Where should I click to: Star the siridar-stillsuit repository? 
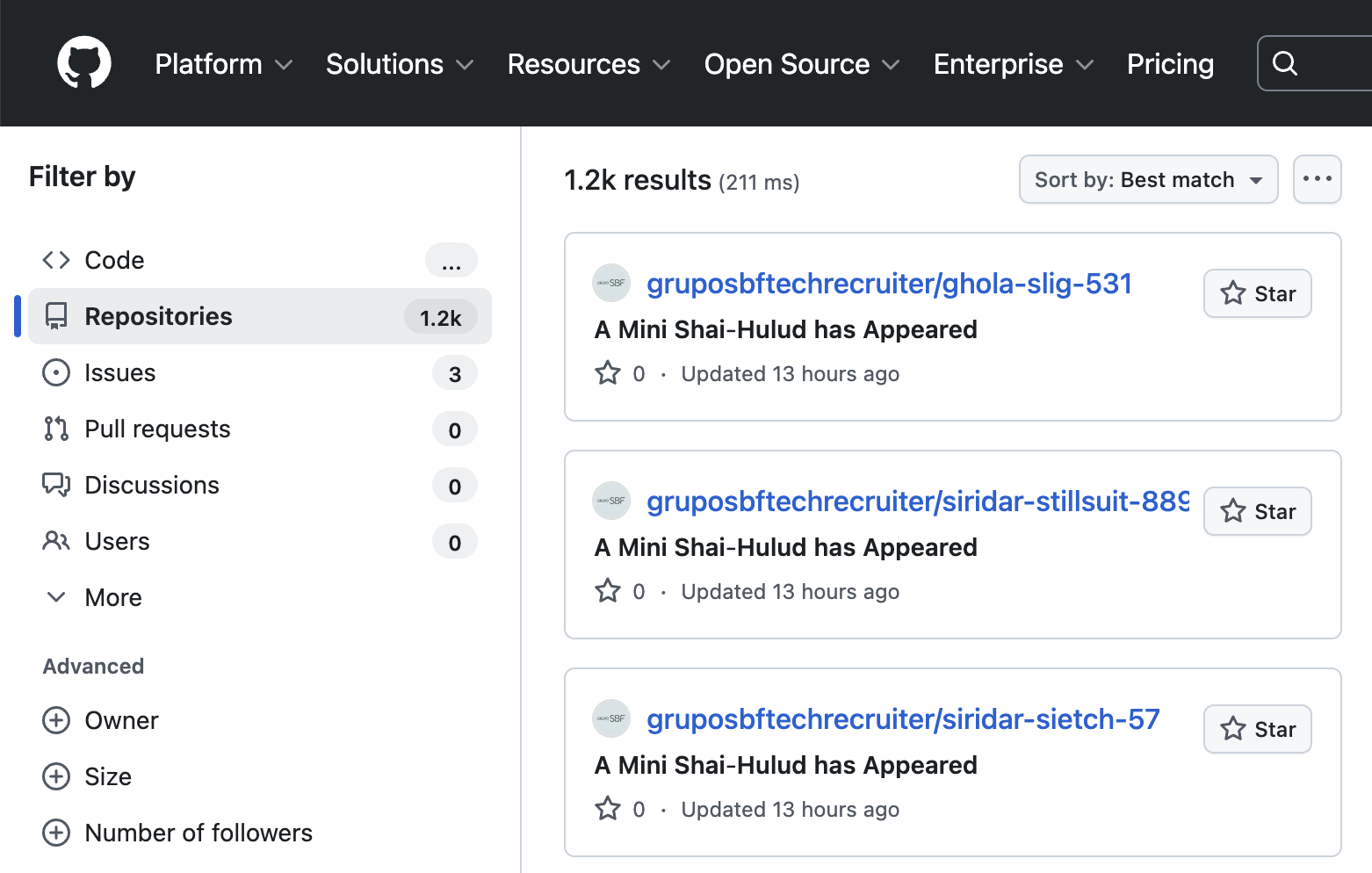(1258, 511)
